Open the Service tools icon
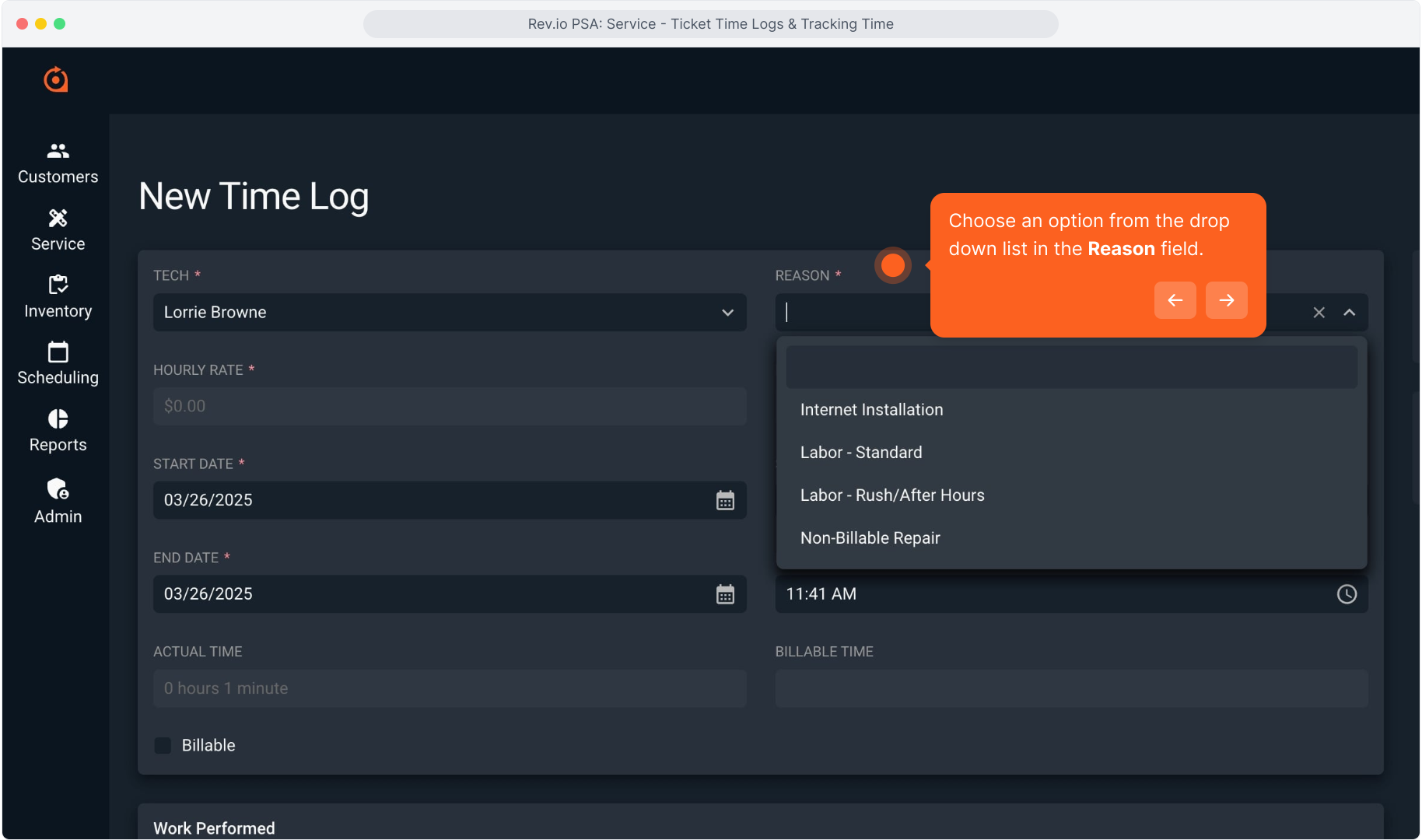Viewport: 1422px width, 840px height. point(58,218)
